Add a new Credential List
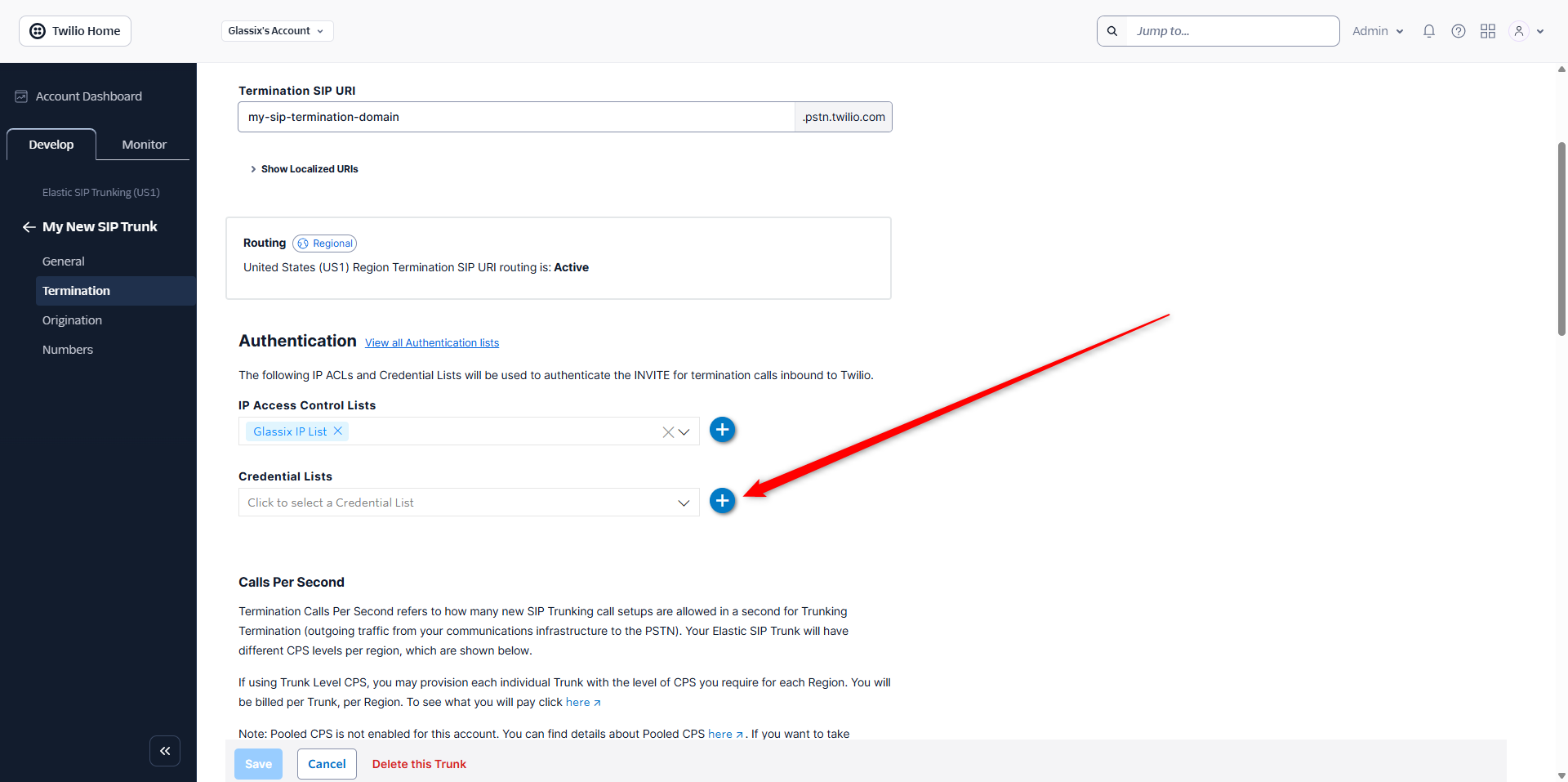The width and height of the screenshot is (1568, 782). (722, 501)
